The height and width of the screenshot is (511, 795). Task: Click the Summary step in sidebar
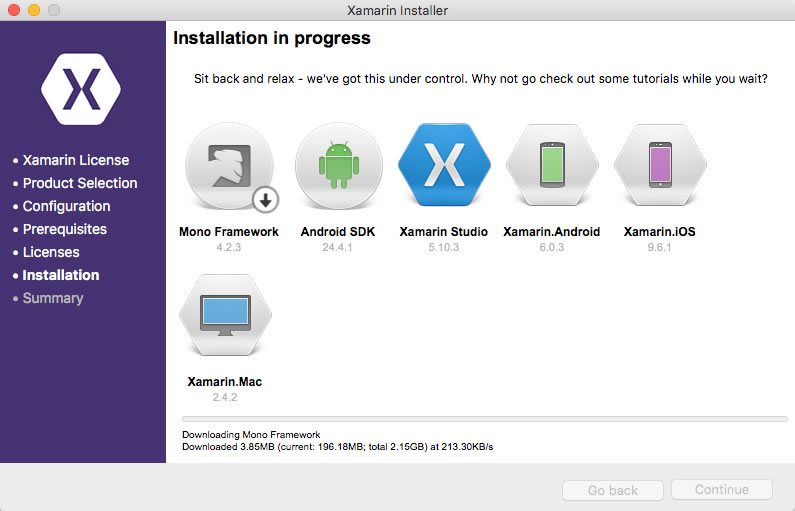(53, 298)
